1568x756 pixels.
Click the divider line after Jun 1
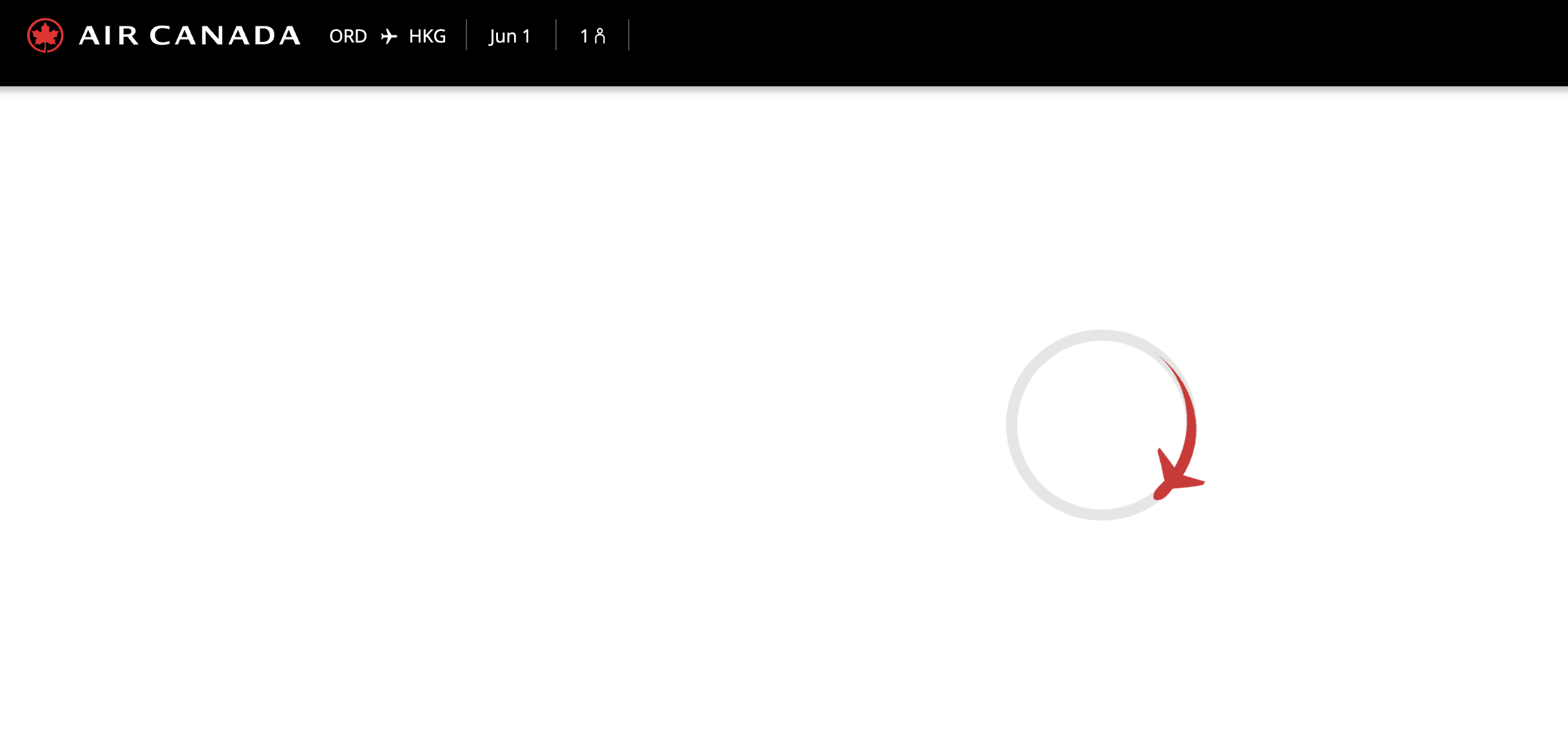(556, 35)
